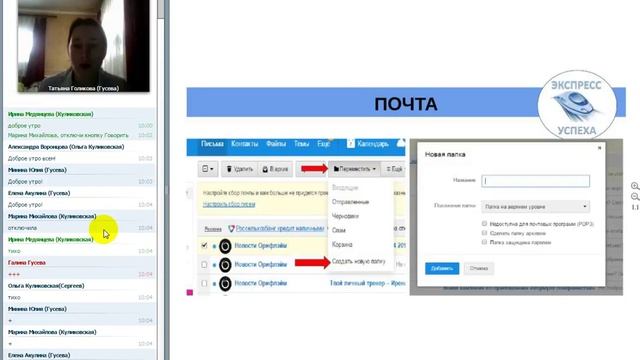Close the Новая папка dialog with X
This screenshot has width=640, height=360.
(x=599, y=148)
